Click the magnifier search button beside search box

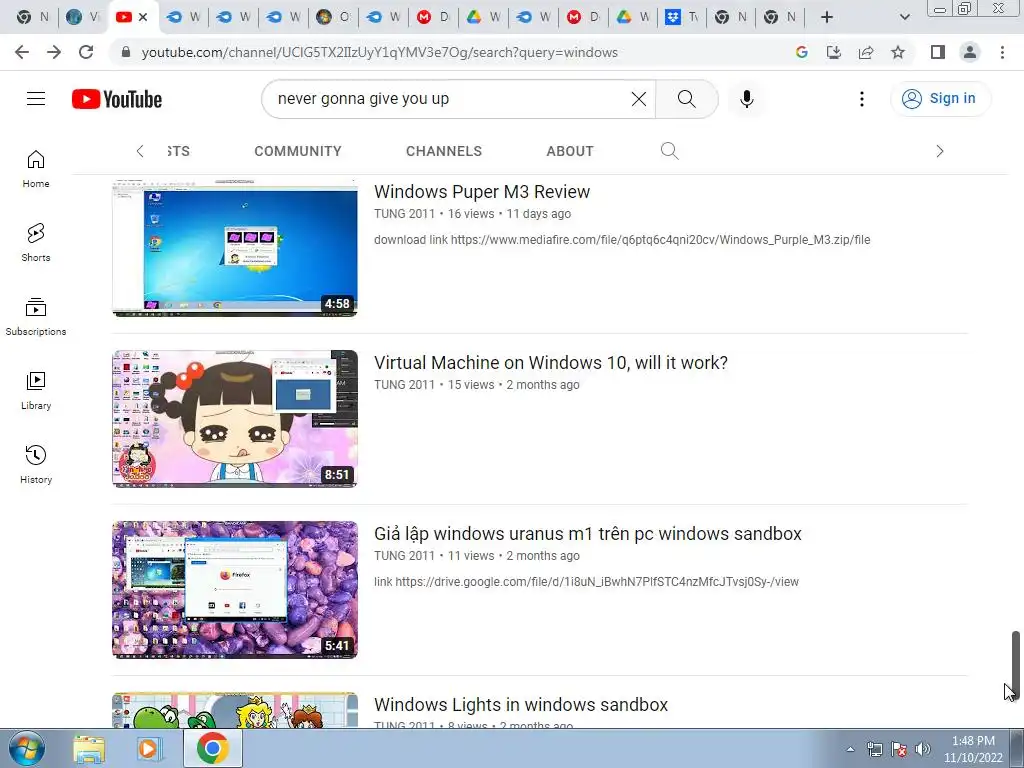click(686, 99)
